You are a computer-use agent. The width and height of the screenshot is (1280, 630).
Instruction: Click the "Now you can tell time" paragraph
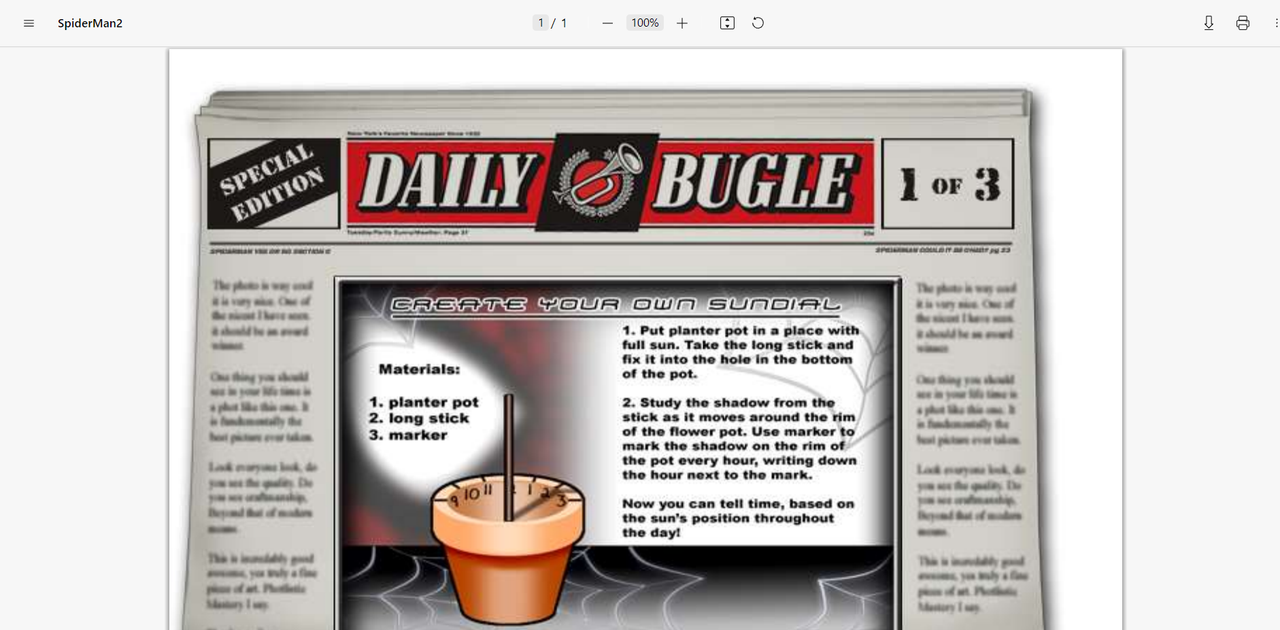tap(738, 518)
